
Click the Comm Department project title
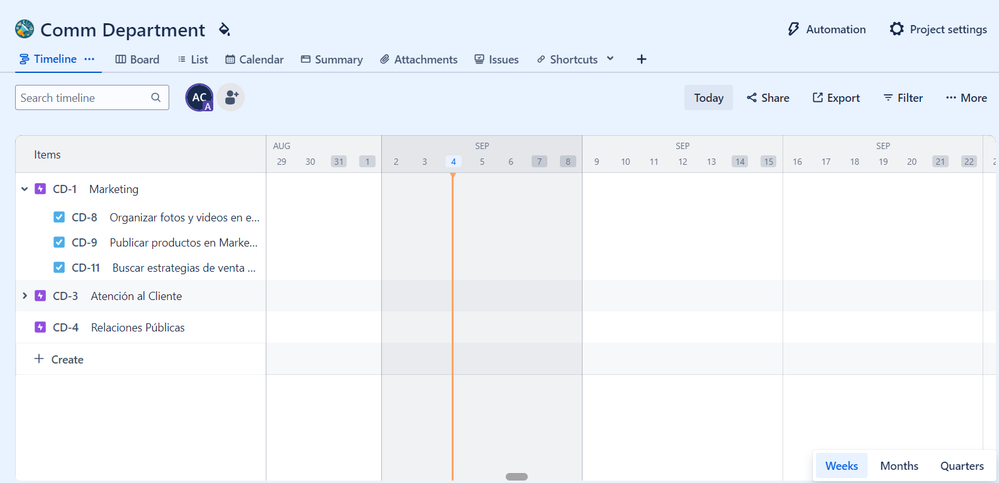(x=122, y=30)
